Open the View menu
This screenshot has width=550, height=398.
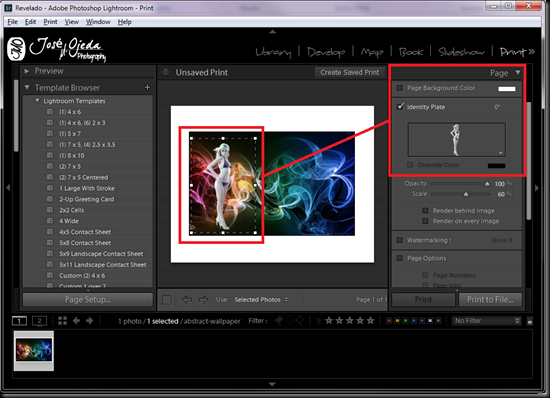click(x=72, y=22)
